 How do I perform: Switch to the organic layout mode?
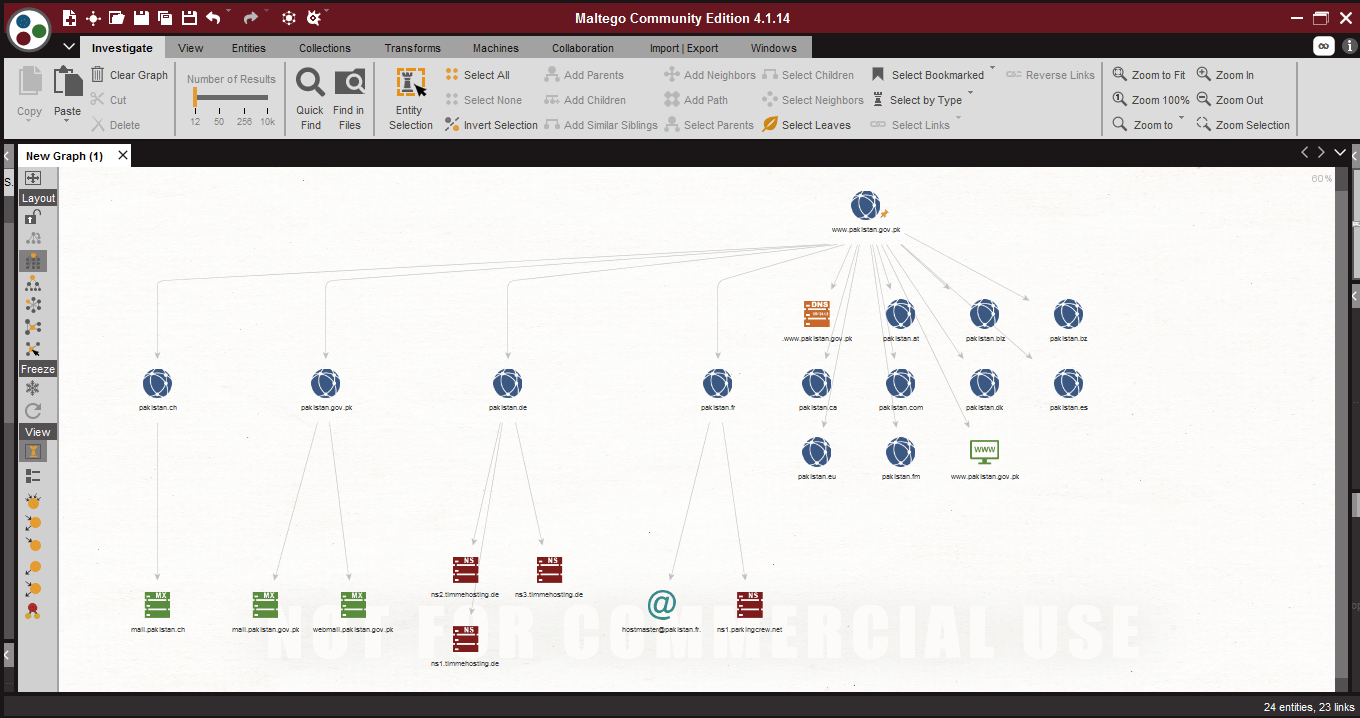point(33,327)
